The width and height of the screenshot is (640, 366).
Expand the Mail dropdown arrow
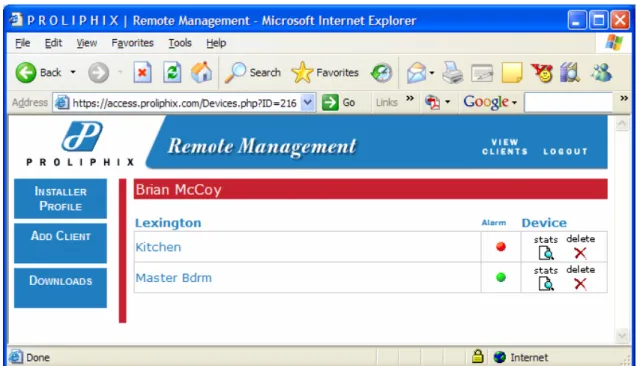(432, 73)
